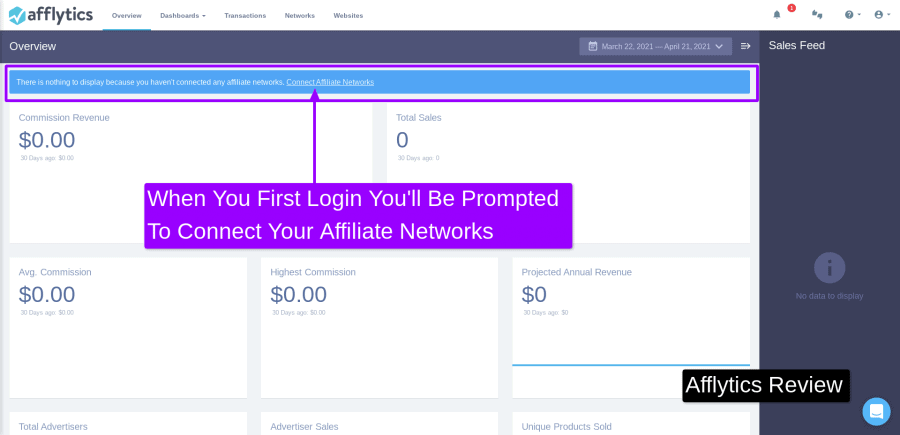Viewport: 900px width, 435px height.
Task: Open the Dashboards menu
Action: (183, 15)
